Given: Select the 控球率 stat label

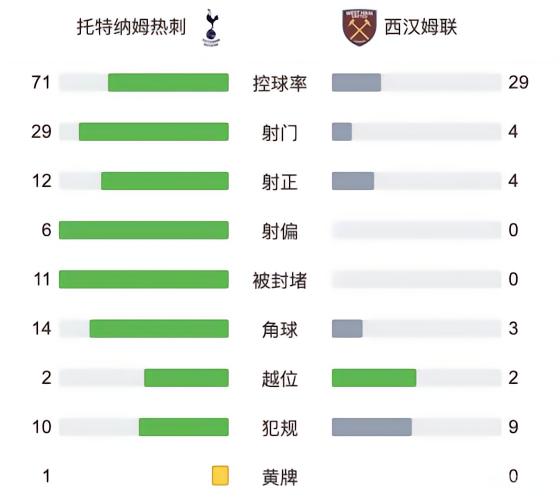Looking at the screenshot, I should [x=280, y=83].
